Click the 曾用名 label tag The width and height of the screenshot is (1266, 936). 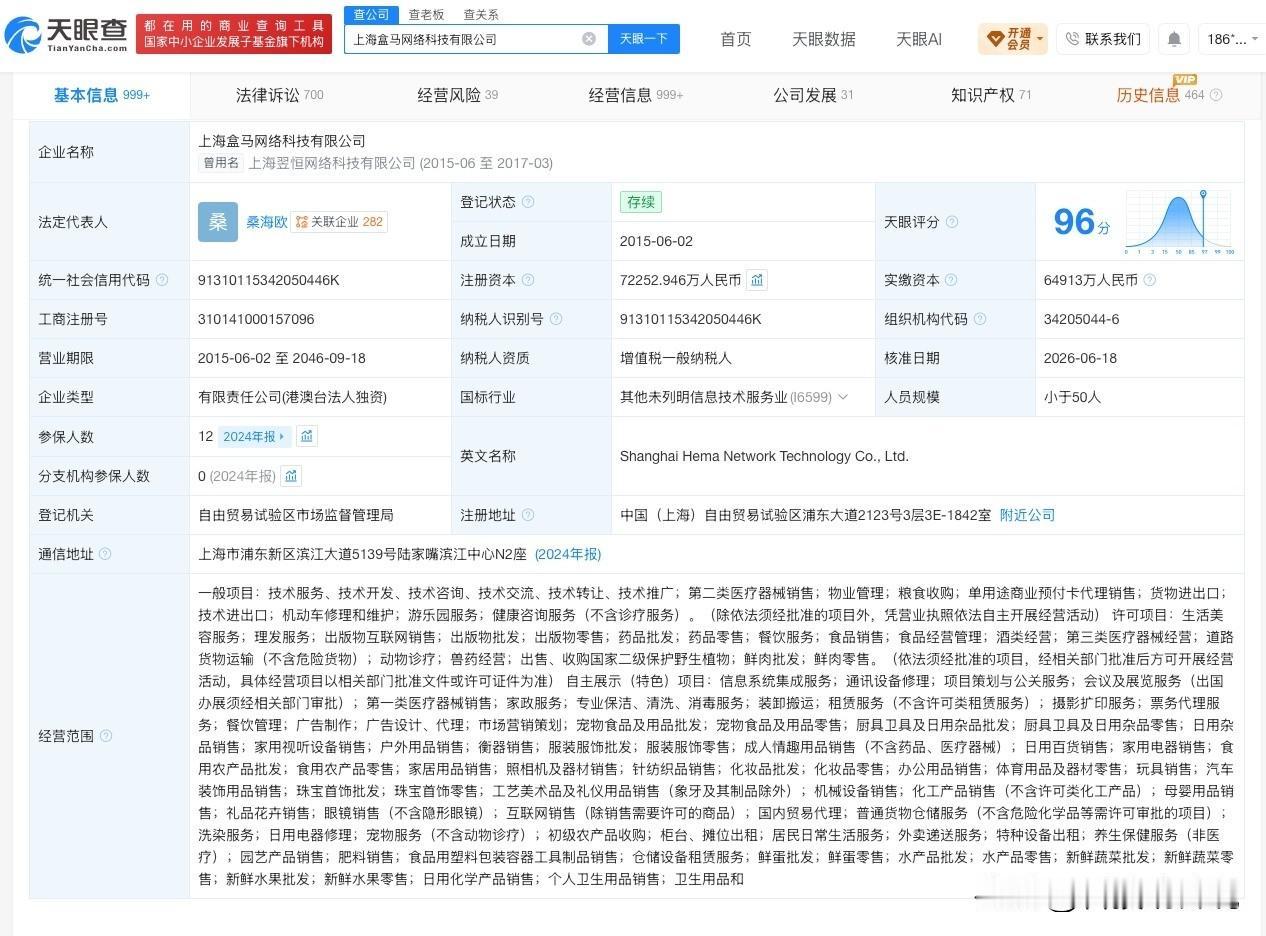click(x=220, y=163)
